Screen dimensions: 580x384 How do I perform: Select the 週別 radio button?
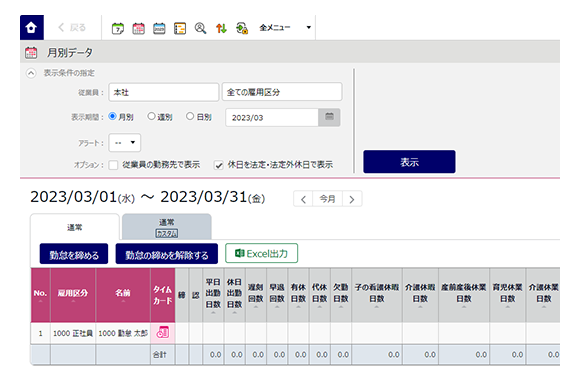point(151,117)
